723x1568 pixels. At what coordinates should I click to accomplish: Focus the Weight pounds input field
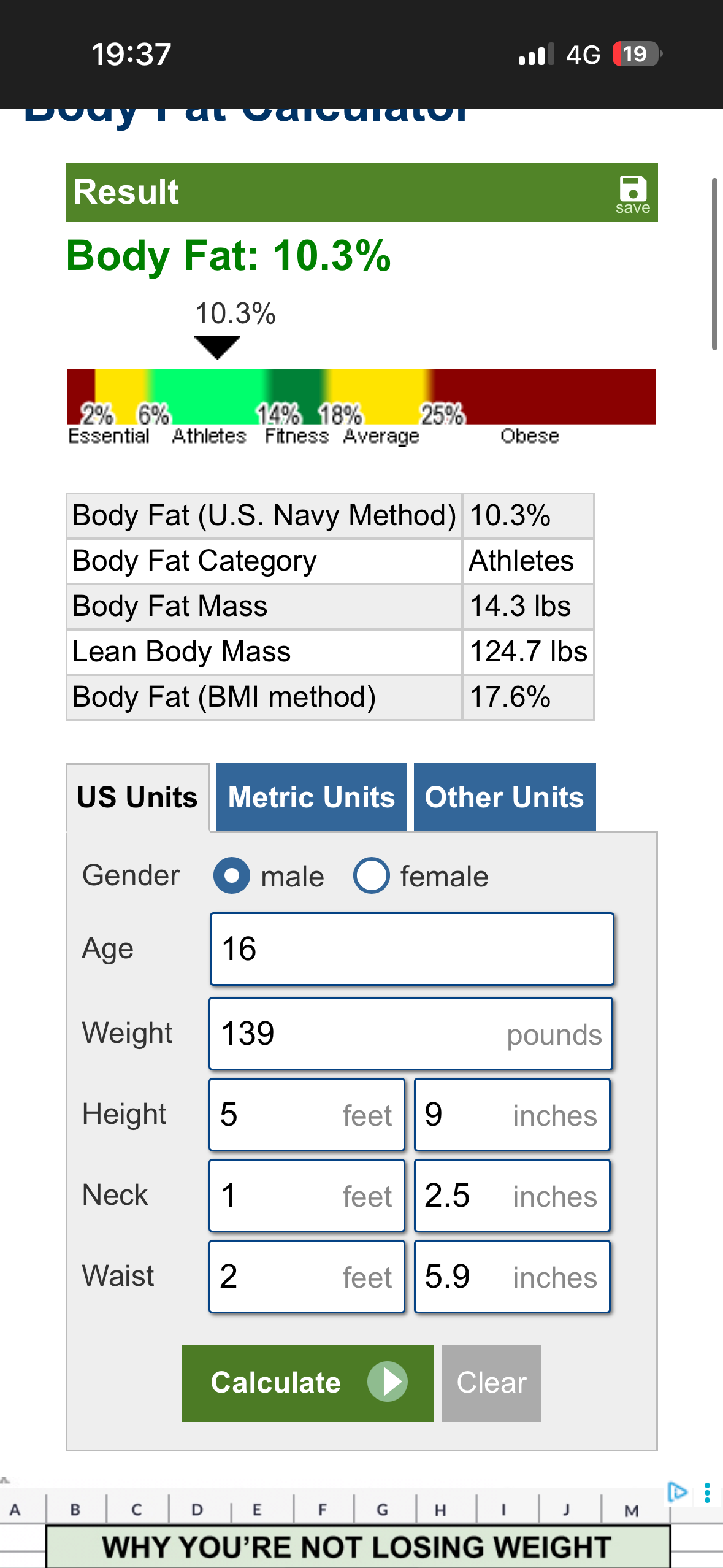pos(410,1034)
